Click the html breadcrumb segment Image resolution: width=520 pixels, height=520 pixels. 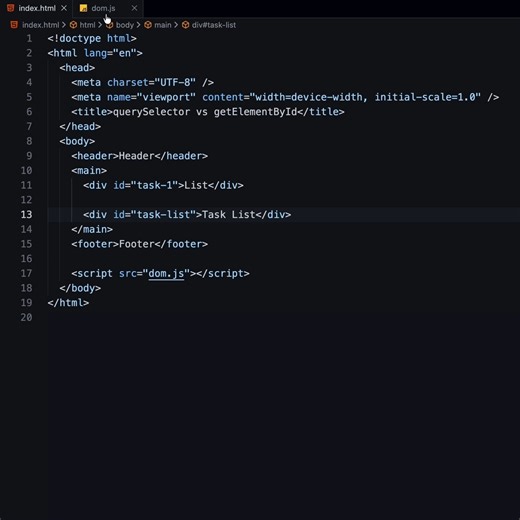coord(87,25)
